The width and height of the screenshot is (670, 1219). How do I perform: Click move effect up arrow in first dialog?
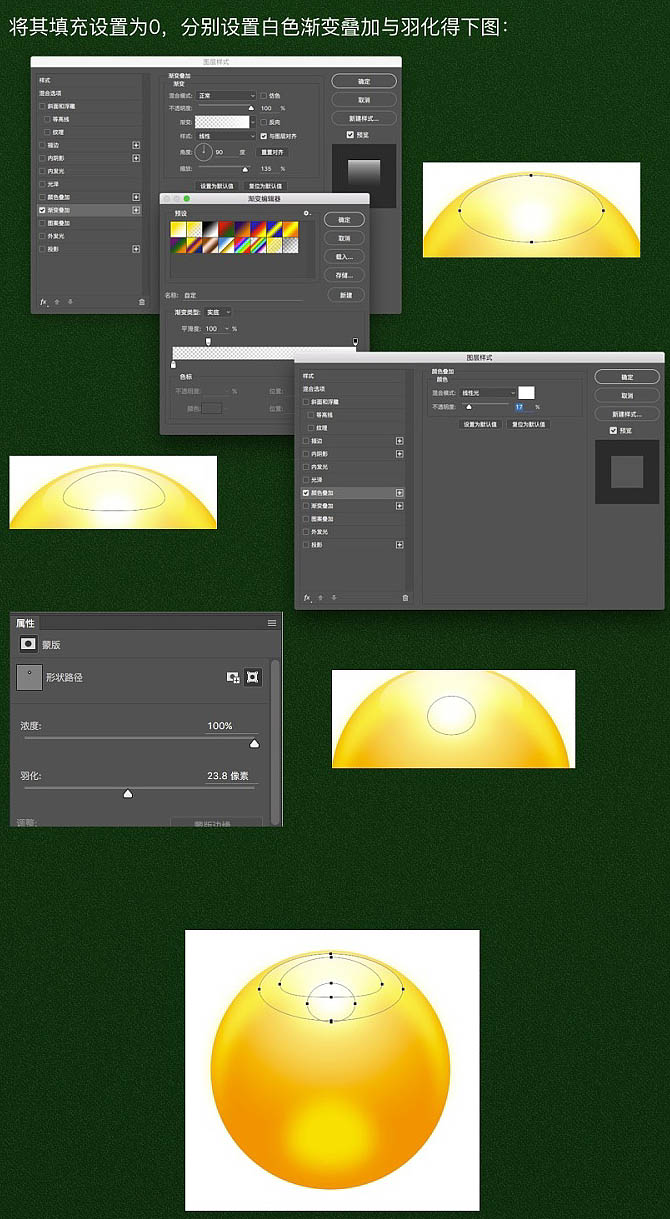point(57,302)
